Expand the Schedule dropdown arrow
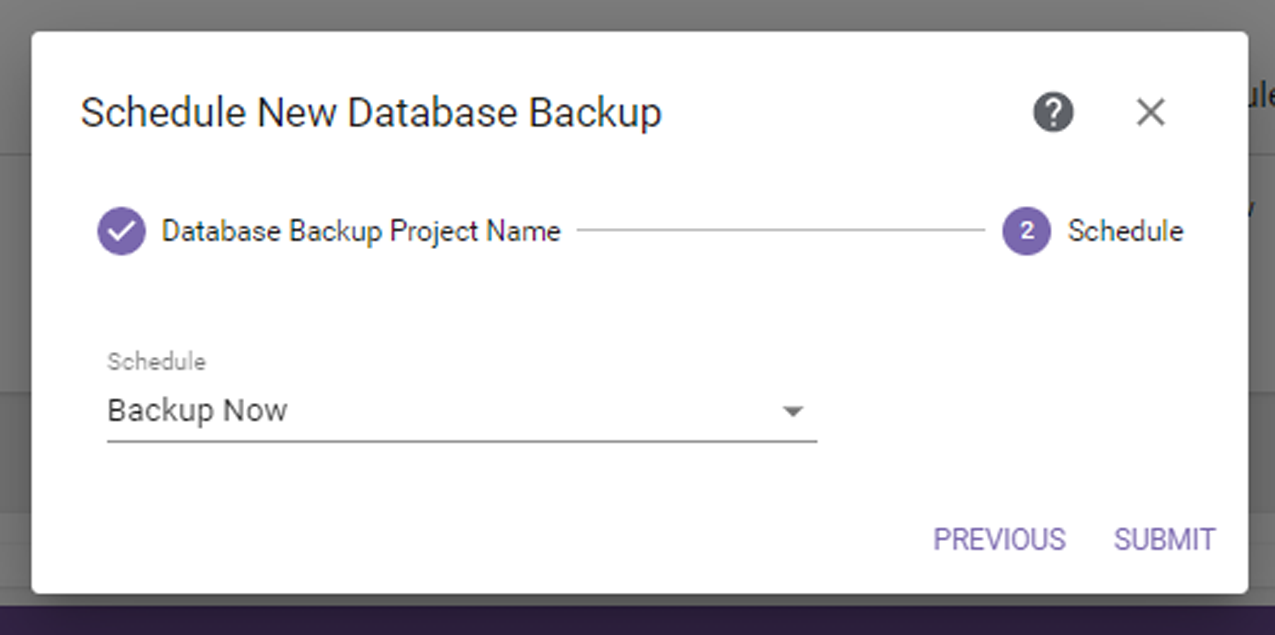This screenshot has width=1275, height=635. click(792, 411)
